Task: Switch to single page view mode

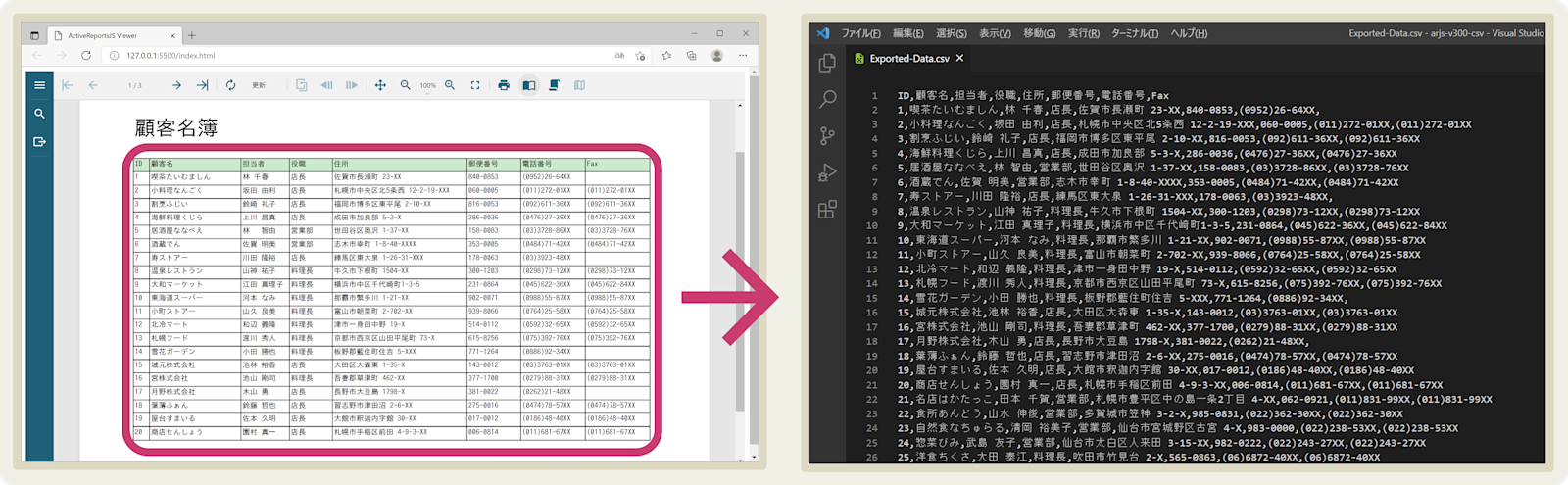Action: point(529,85)
